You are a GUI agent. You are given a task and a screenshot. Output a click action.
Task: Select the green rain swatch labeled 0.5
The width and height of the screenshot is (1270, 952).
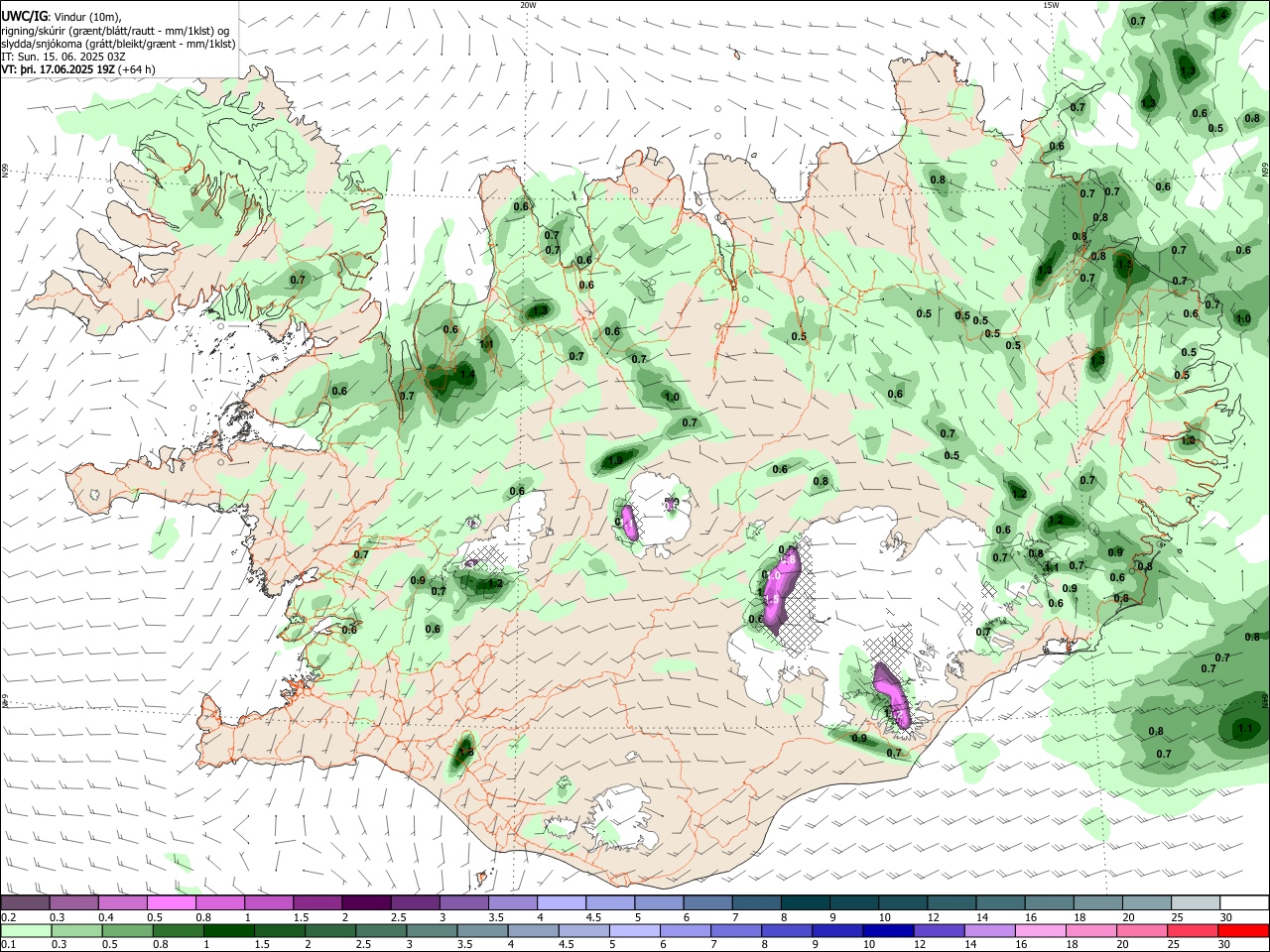pos(127,931)
